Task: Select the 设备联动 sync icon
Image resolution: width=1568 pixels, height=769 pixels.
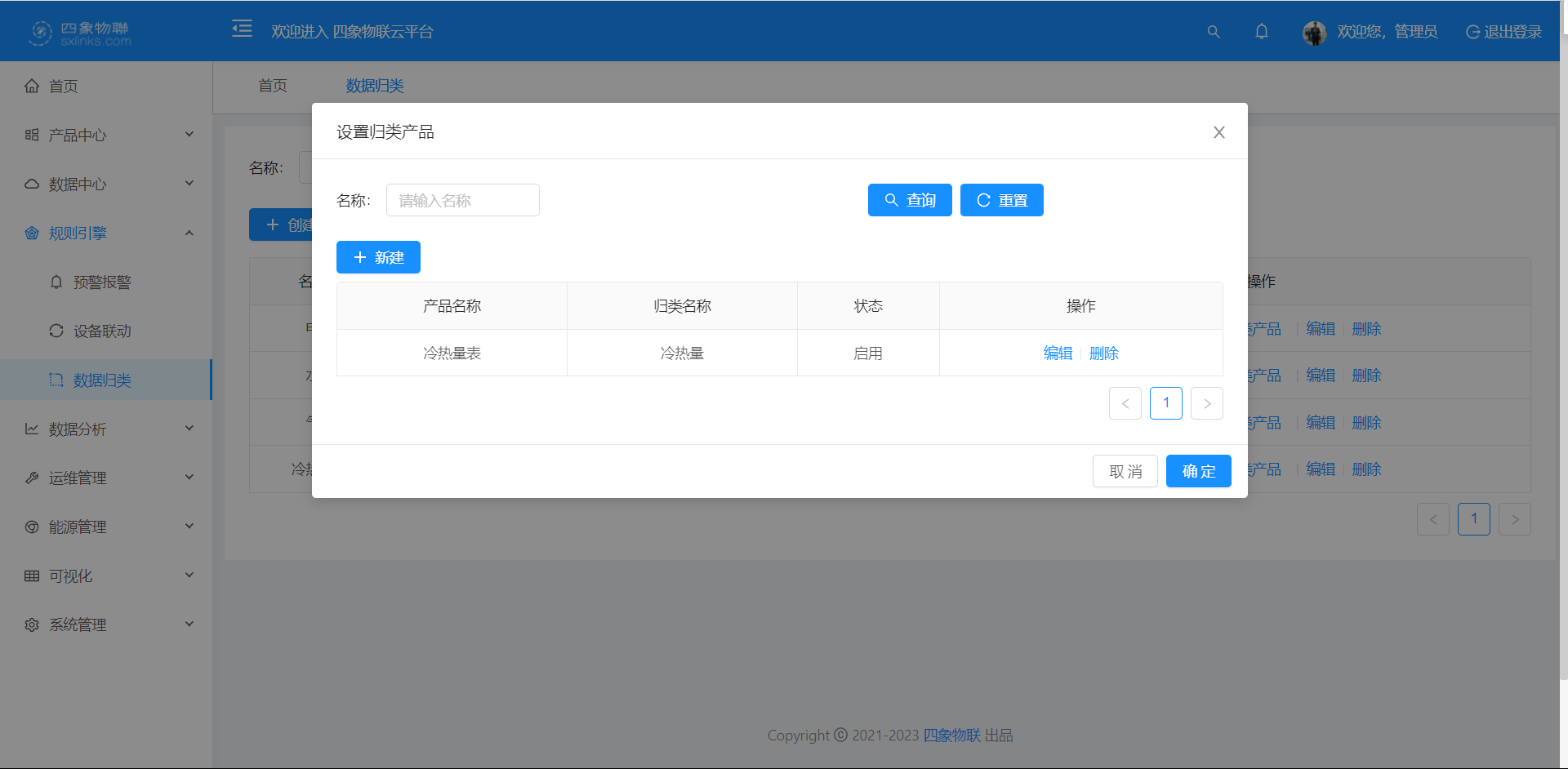Action: (x=56, y=331)
